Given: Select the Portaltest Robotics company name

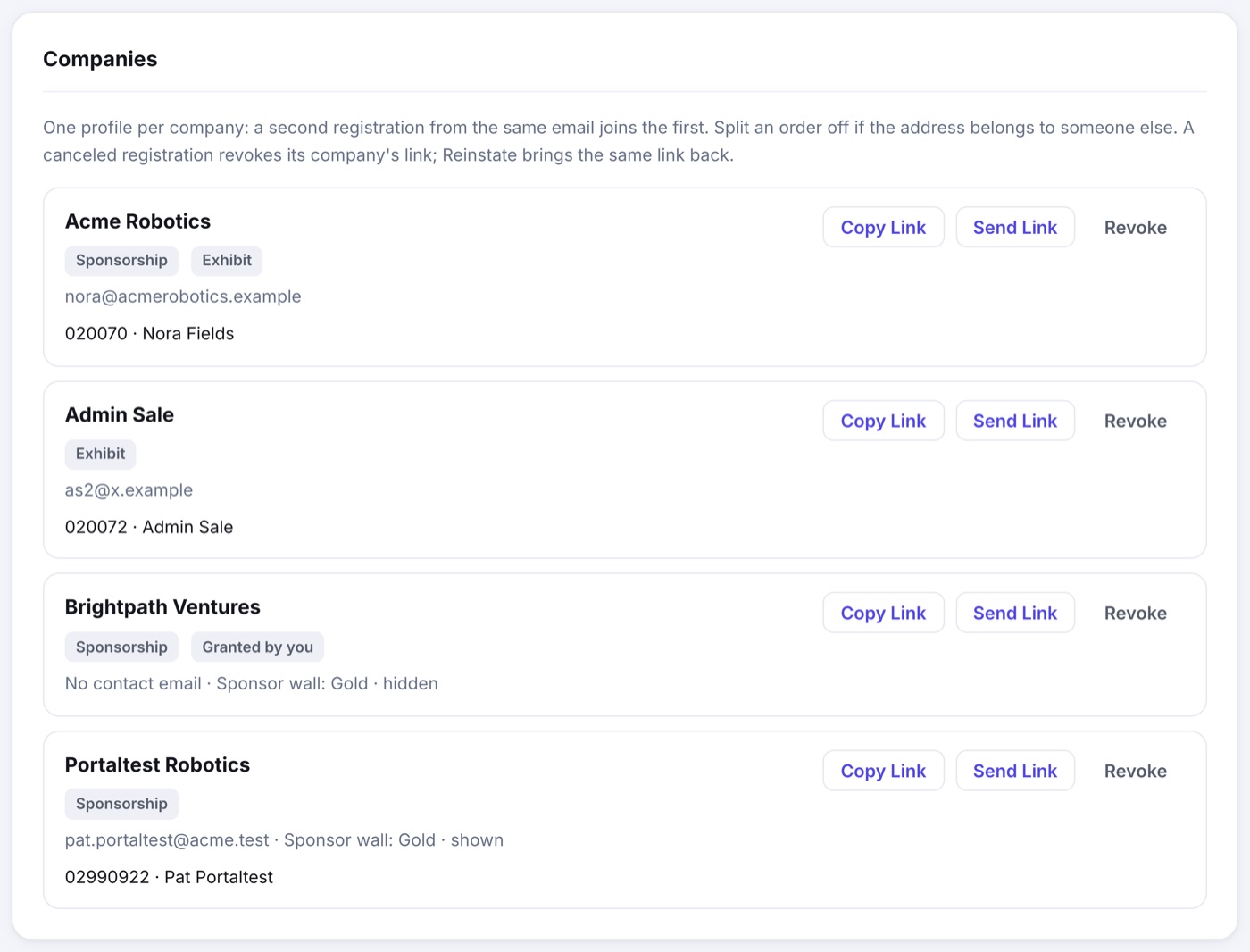Looking at the screenshot, I should (157, 764).
